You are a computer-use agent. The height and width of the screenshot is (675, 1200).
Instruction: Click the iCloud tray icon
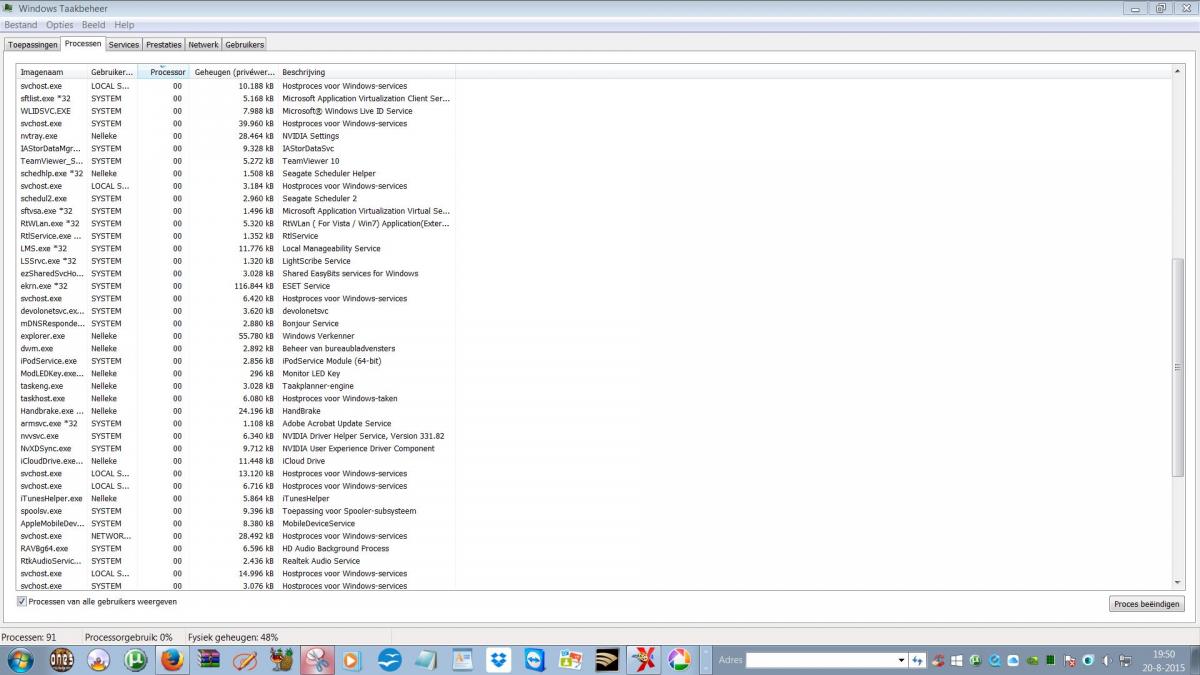[1013, 660]
